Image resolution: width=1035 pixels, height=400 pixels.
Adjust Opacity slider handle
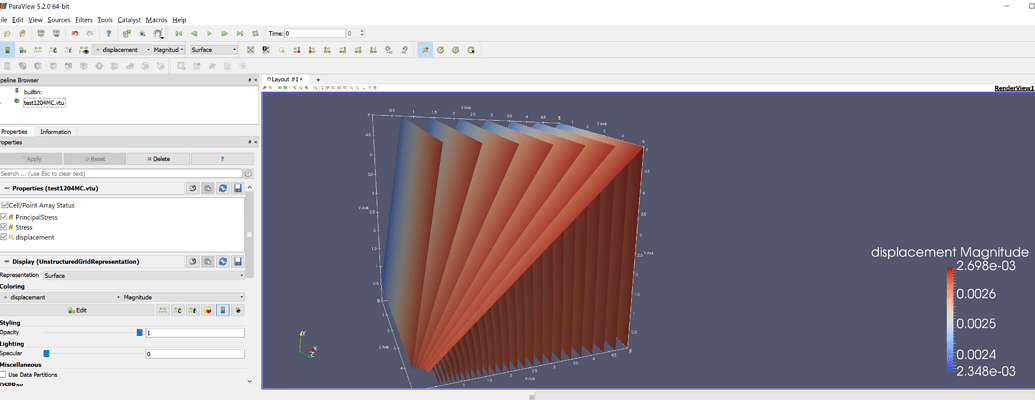(139, 333)
